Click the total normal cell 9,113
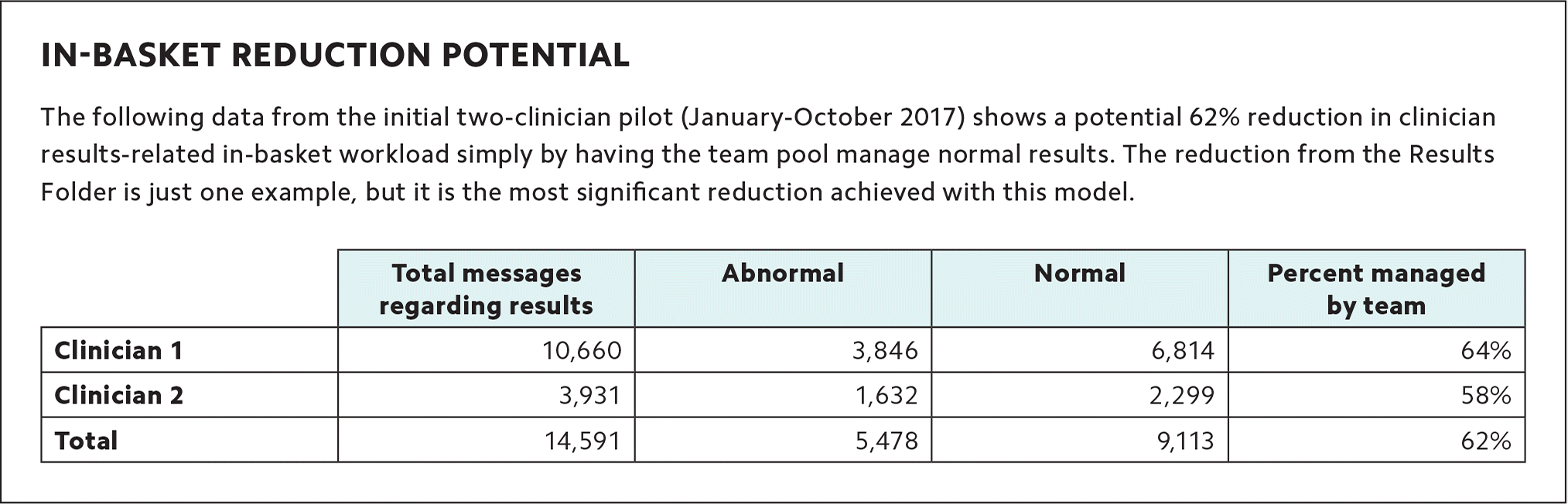Screen dimensions: 1568x504 tap(1185, 441)
